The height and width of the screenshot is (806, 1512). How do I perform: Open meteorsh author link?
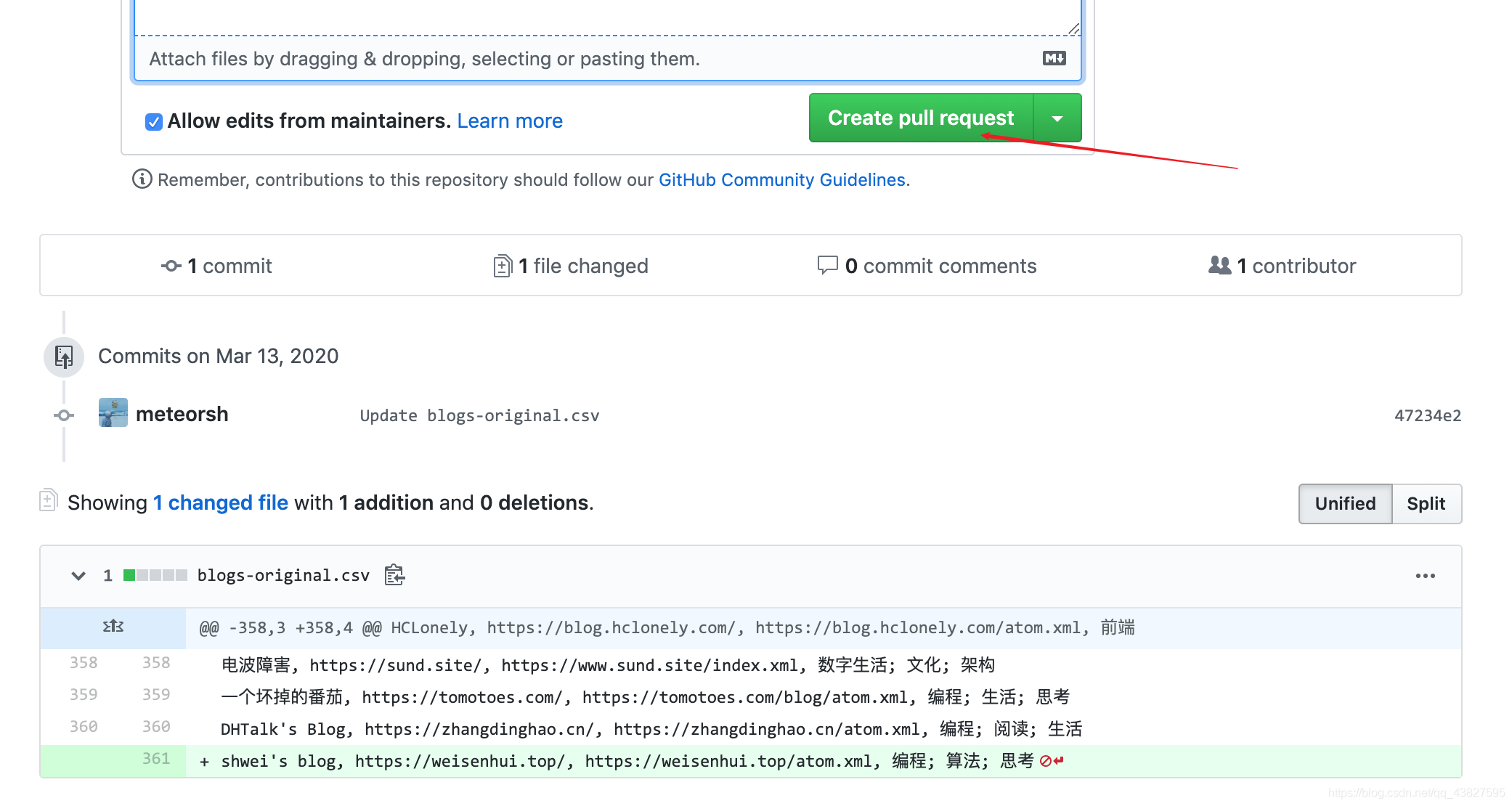[x=182, y=414]
